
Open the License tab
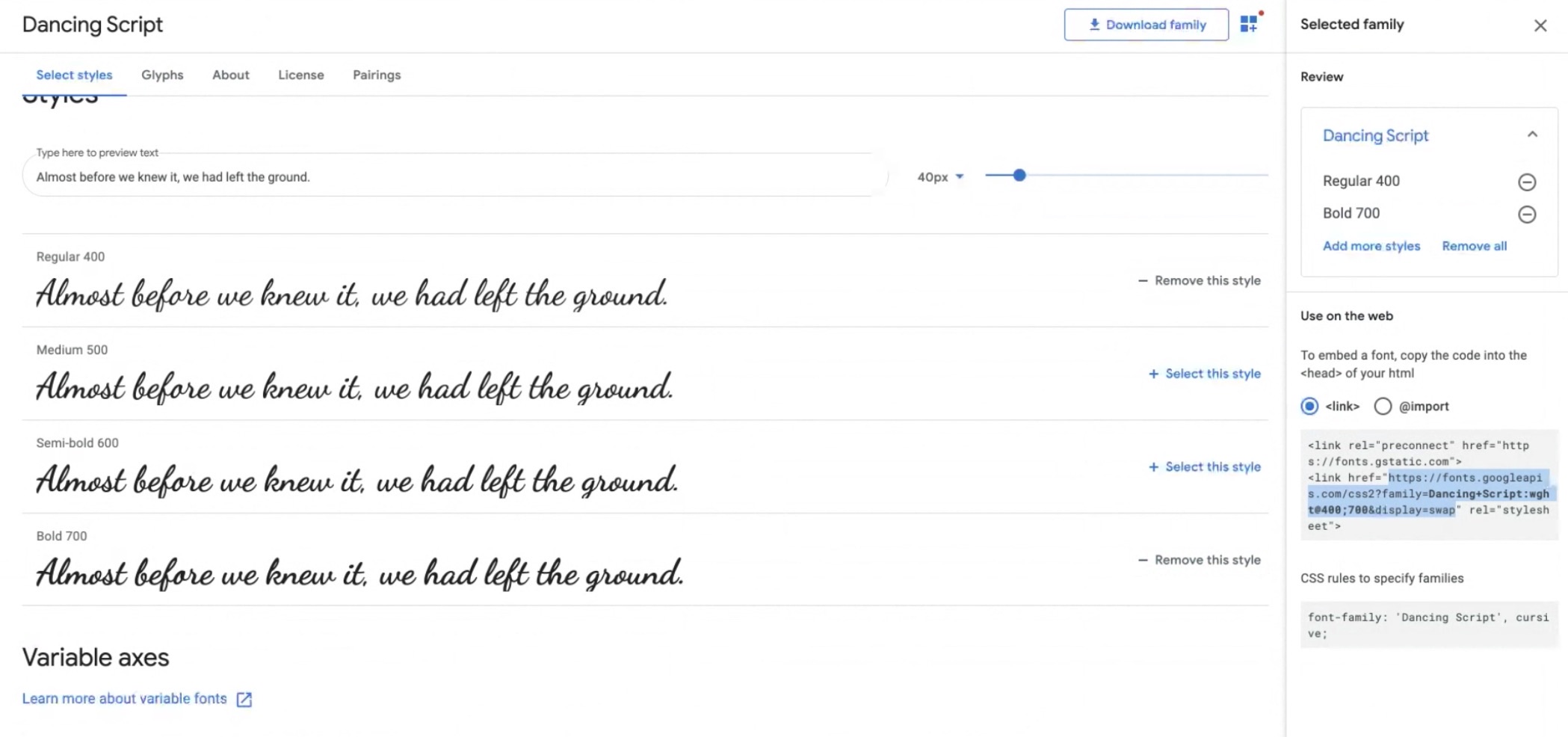point(301,75)
